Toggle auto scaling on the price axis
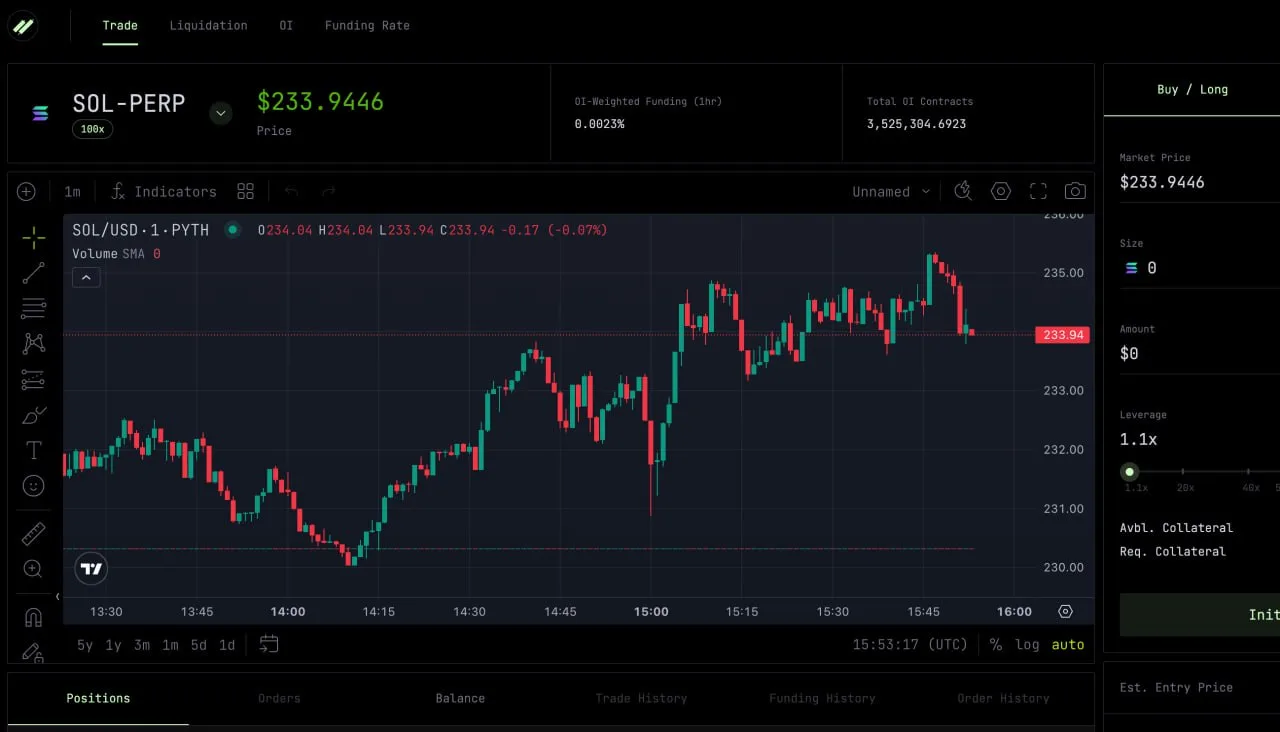 coord(1067,645)
